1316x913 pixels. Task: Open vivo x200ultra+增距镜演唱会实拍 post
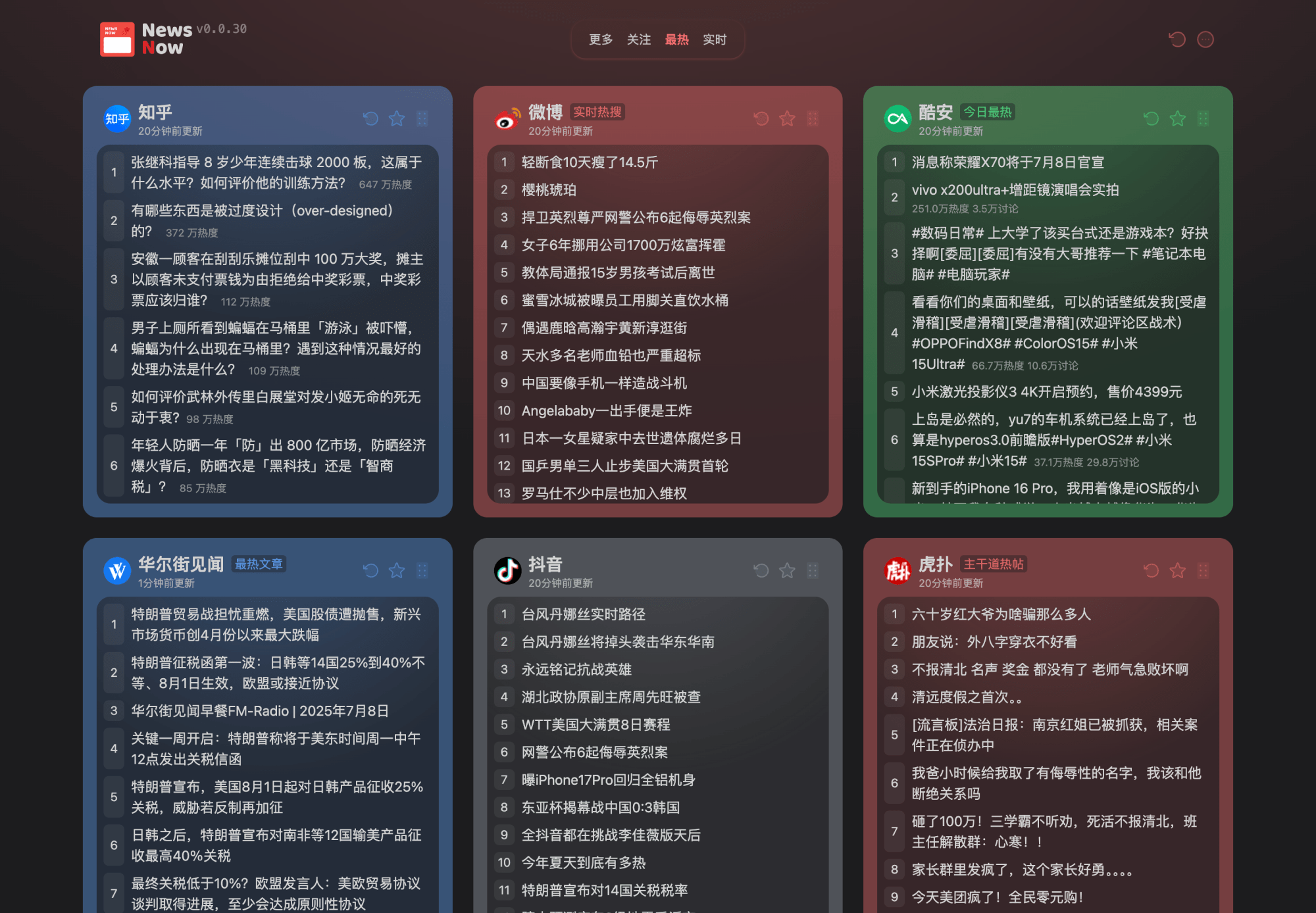tap(1048, 198)
